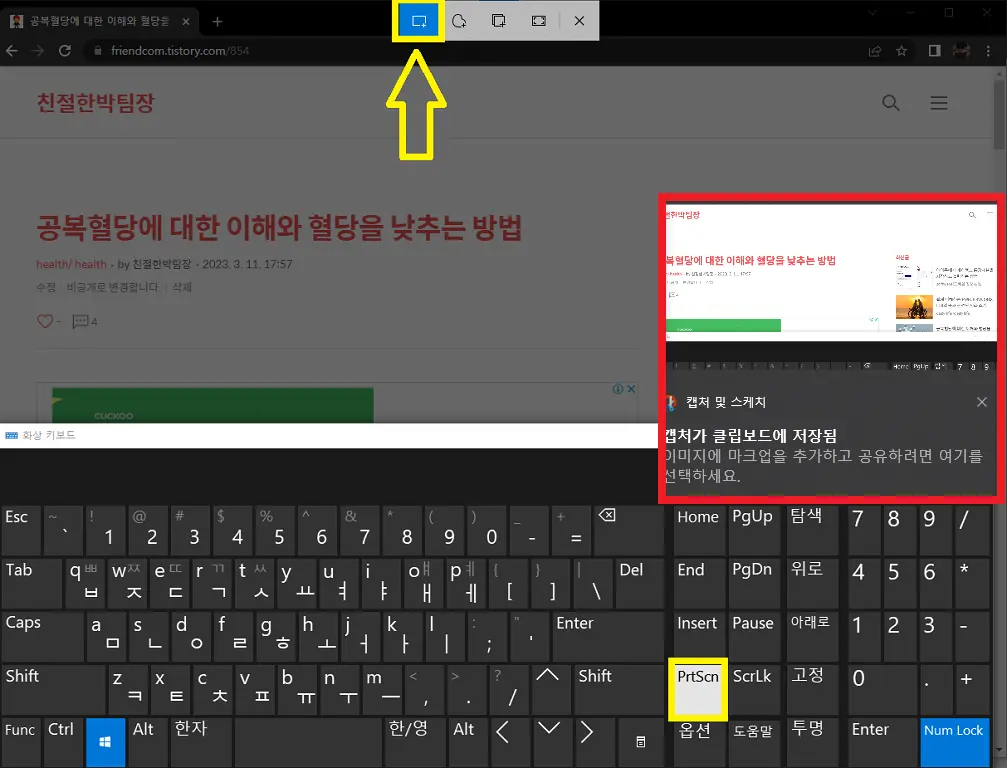This screenshot has height=768, width=1007.
Task: Like the post with the heart icon
Action: tap(46, 321)
